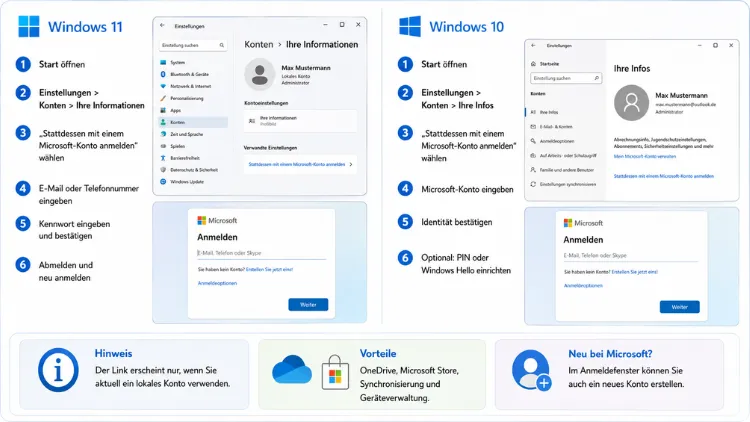Click Microsoft logo in Windows 10 Anmelden dialog

click(568, 223)
